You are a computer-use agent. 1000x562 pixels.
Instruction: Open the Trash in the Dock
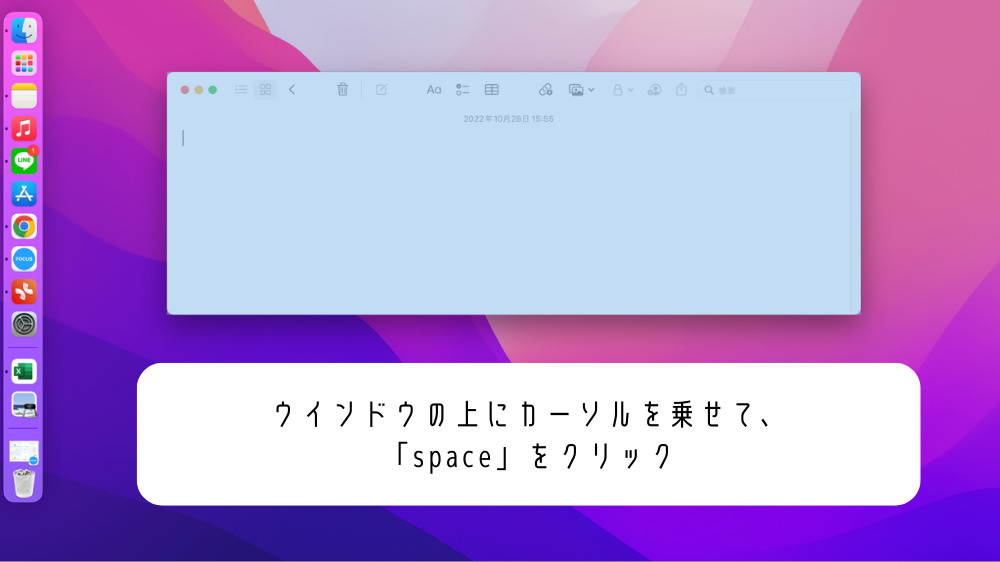24,483
